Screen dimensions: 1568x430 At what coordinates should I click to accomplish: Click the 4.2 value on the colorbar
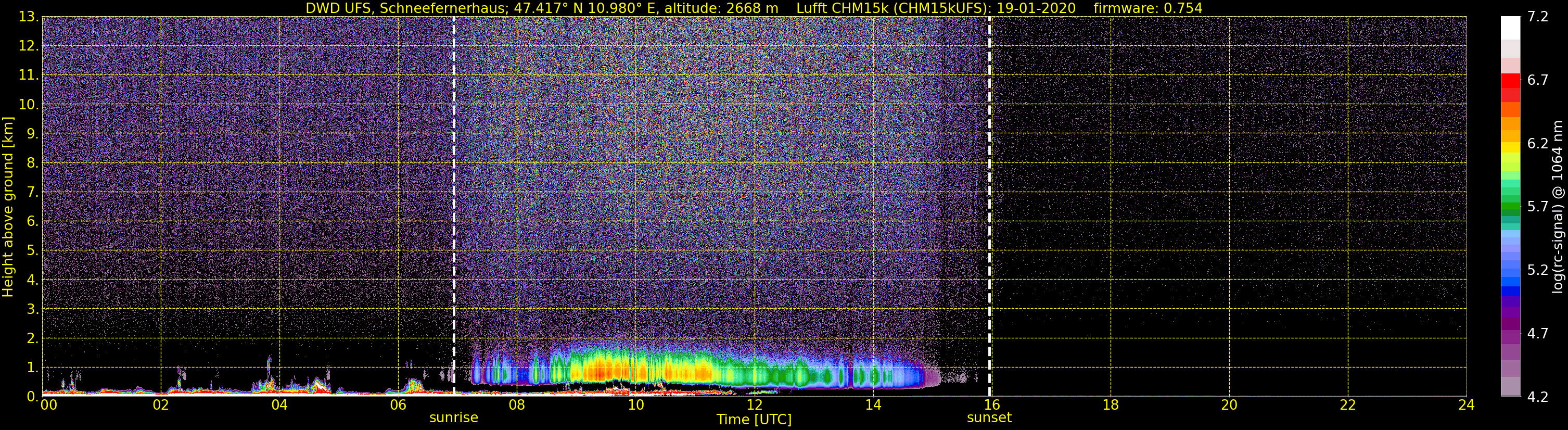click(1538, 397)
